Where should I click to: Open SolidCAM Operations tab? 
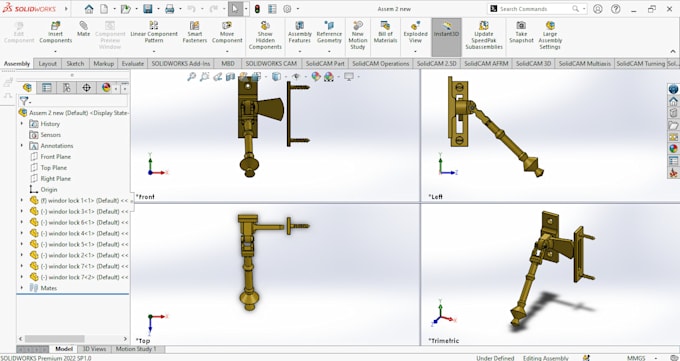click(x=381, y=63)
